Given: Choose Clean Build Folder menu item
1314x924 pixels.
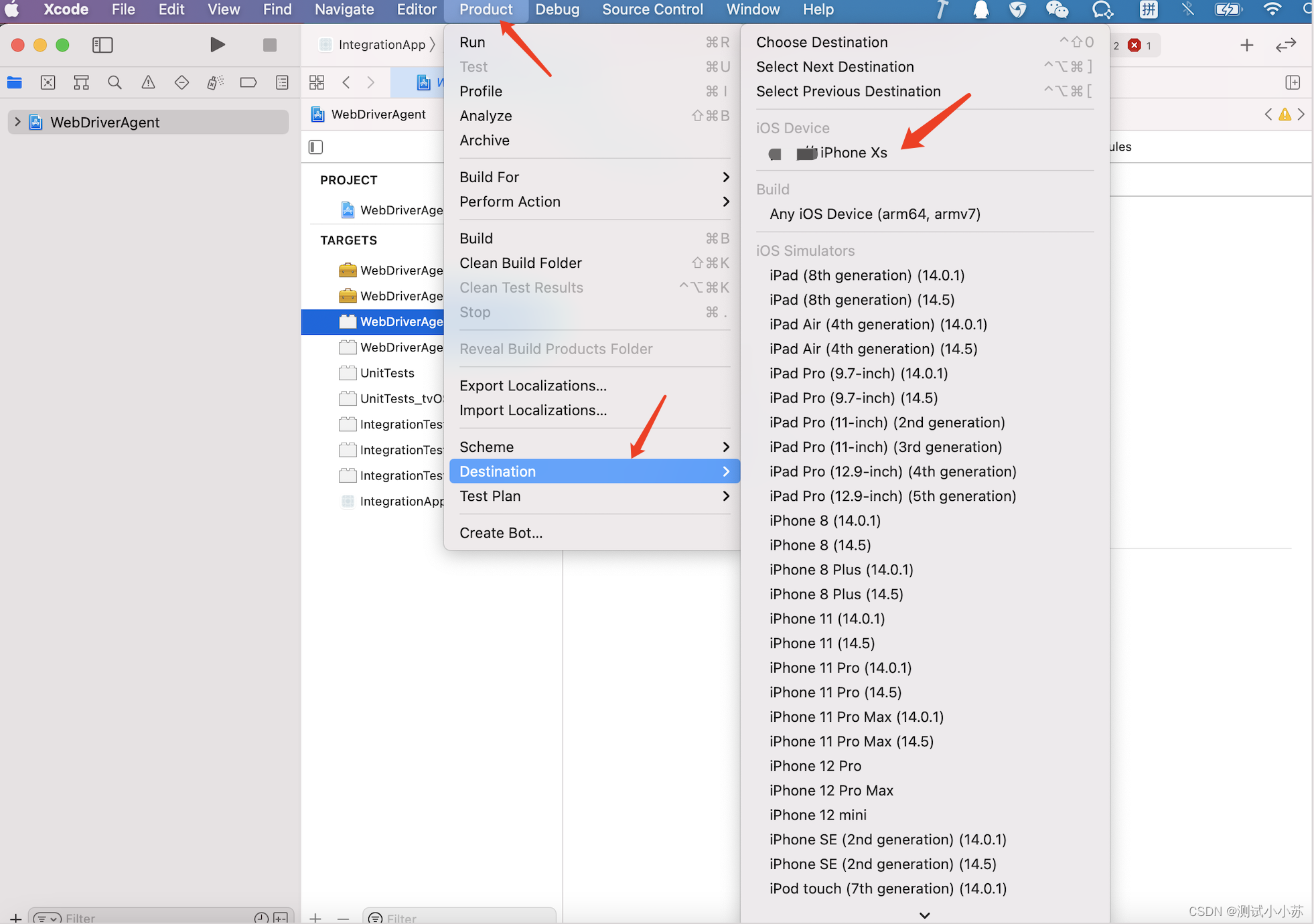Looking at the screenshot, I should (520, 263).
